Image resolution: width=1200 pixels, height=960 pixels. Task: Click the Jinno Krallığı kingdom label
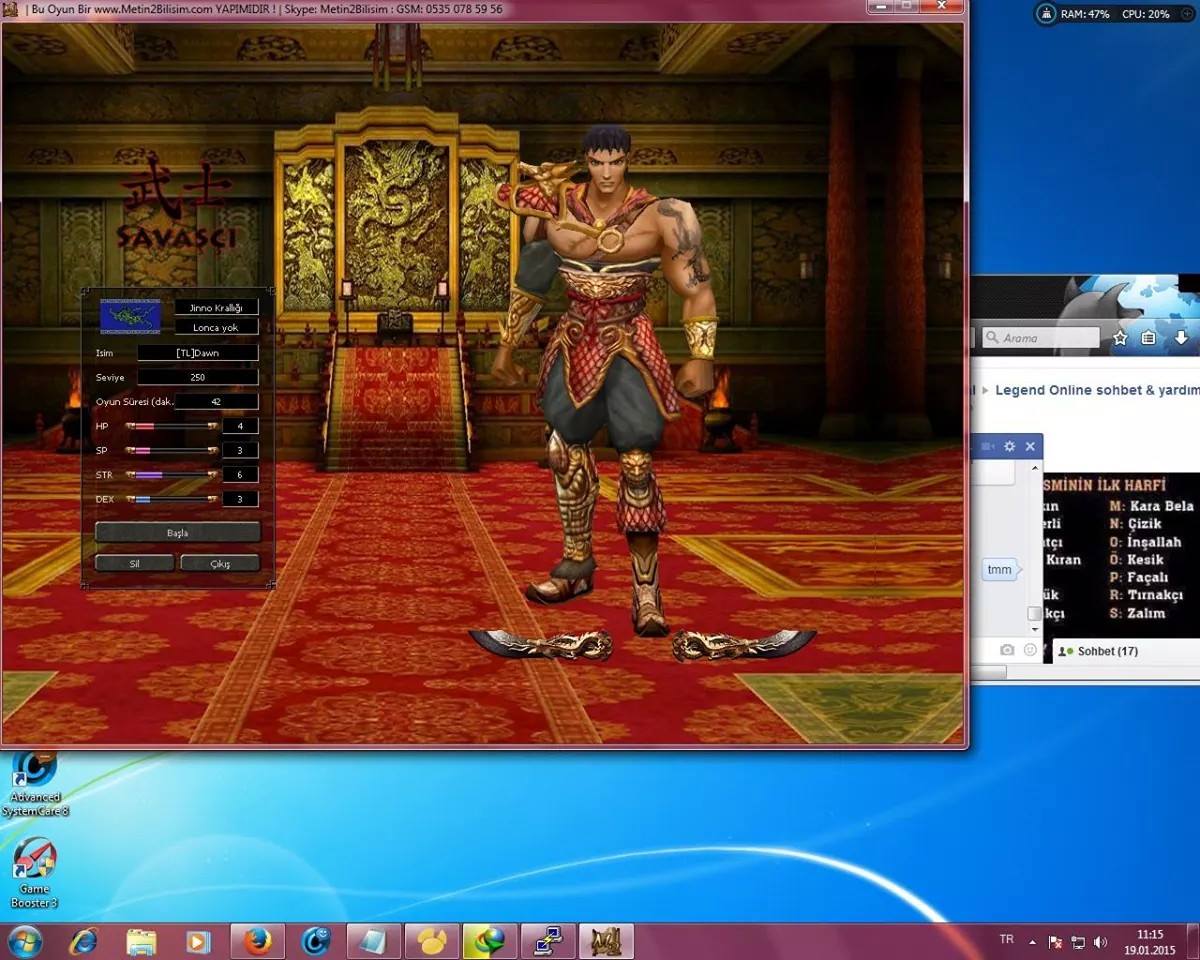[216, 308]
